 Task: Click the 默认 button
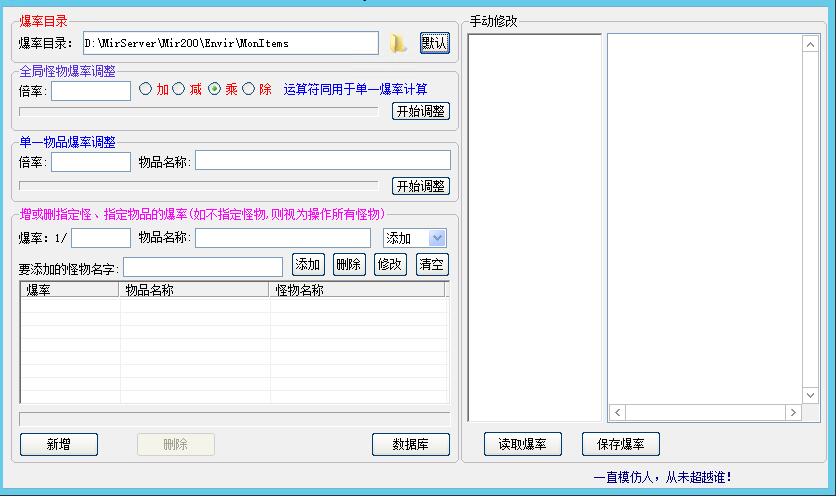[434, 43]
